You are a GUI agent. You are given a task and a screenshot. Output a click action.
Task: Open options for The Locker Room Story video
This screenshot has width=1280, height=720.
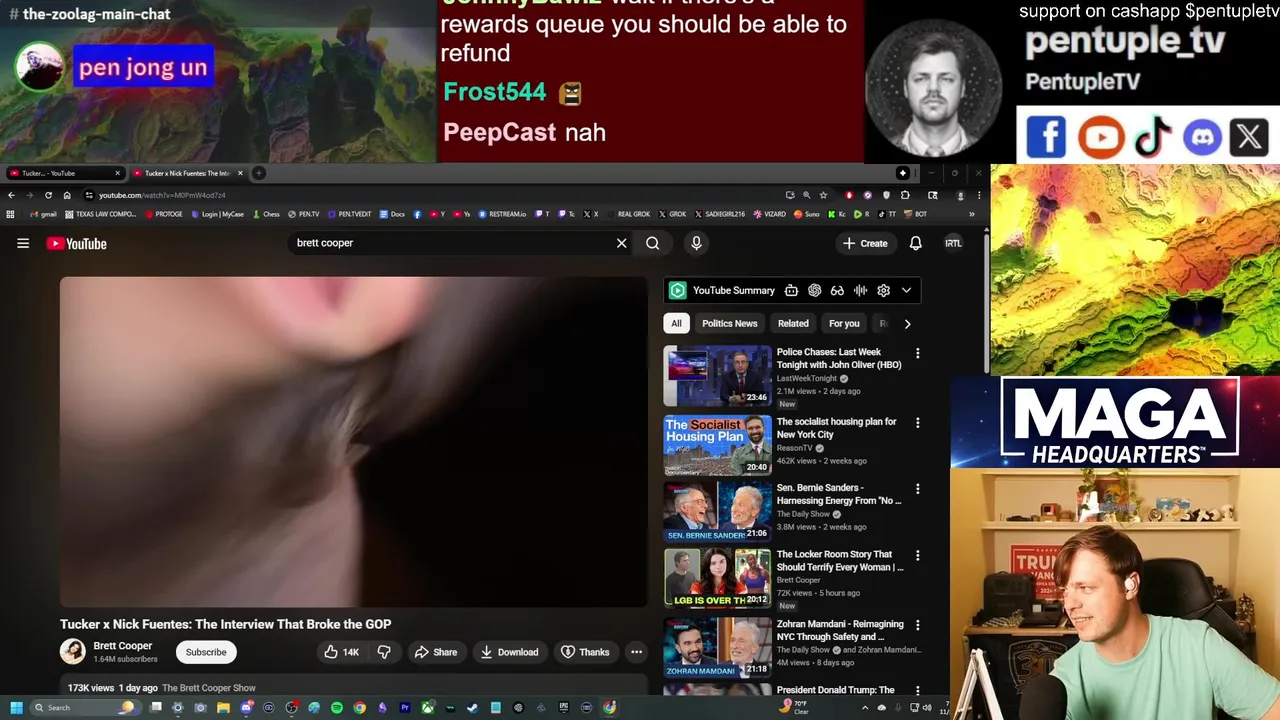[917, 555]
